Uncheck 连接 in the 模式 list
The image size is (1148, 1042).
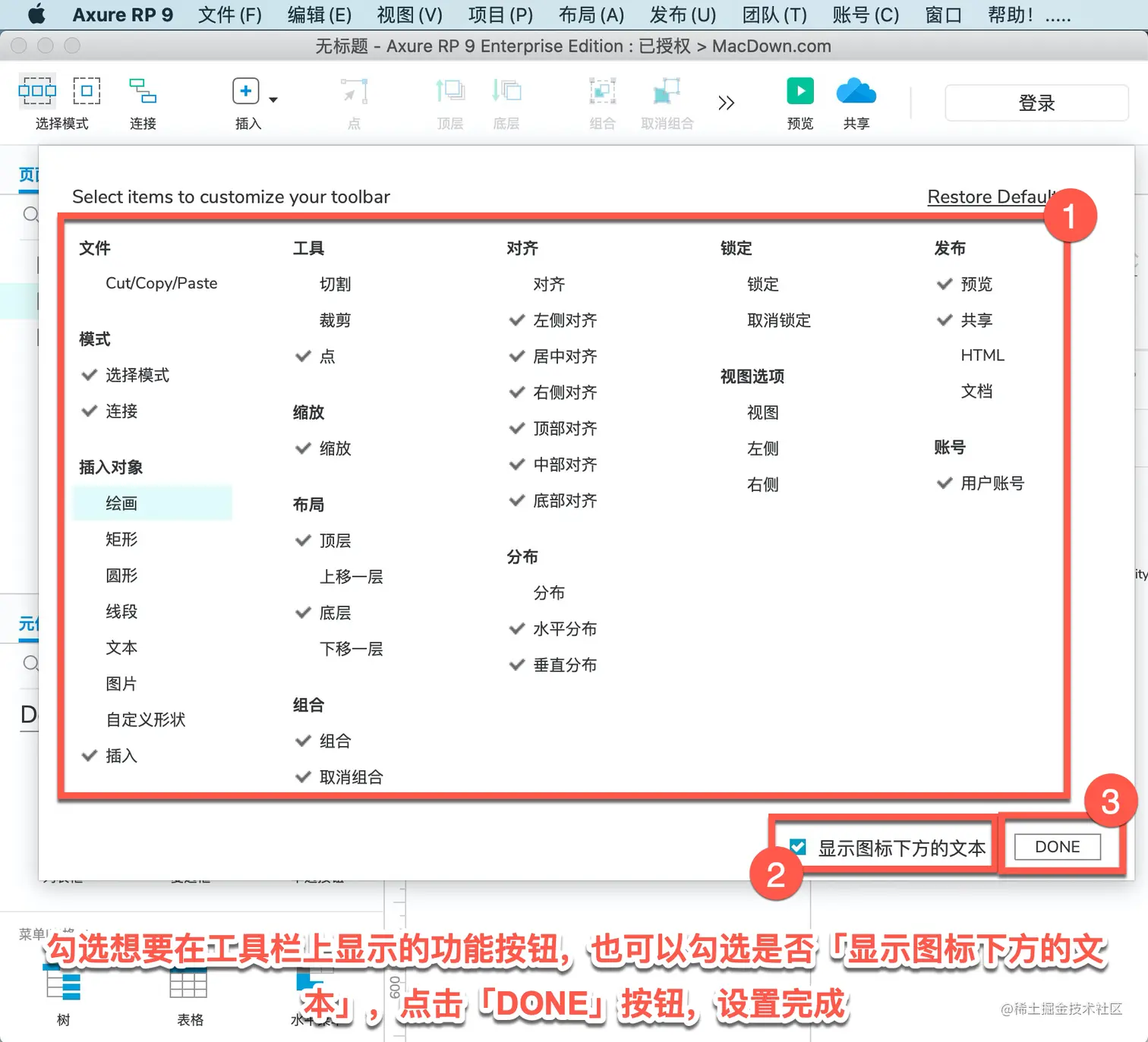(x=109, y=411)
